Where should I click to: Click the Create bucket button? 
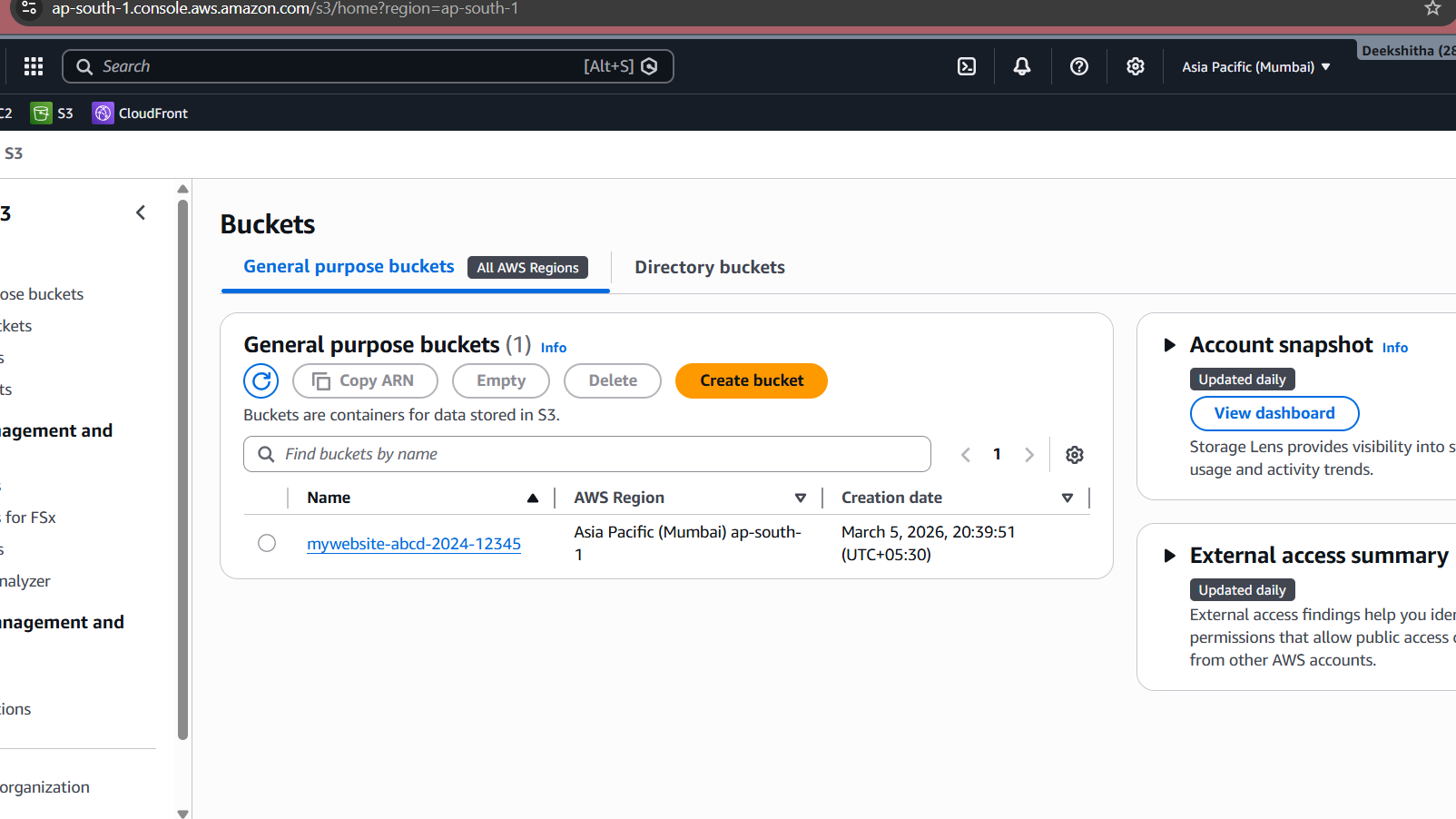pos(751,380)
